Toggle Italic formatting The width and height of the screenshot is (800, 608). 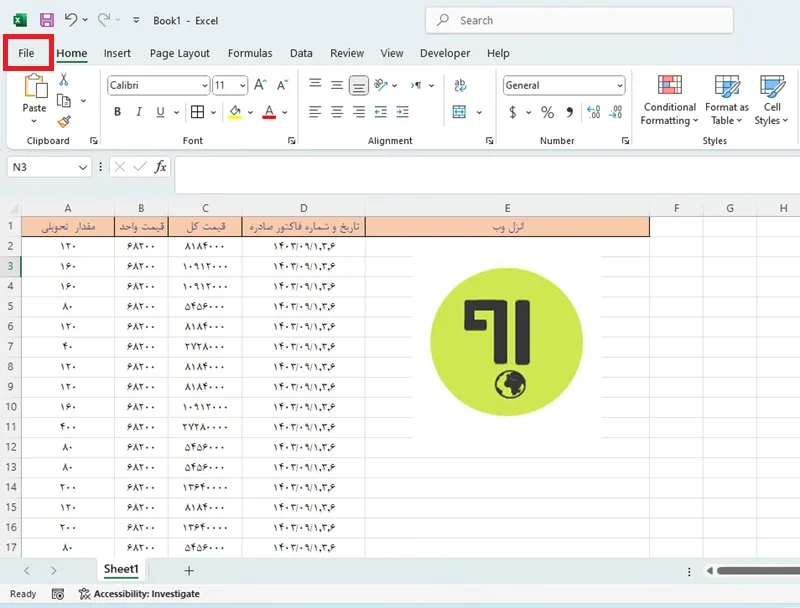[x=139, y=112]
